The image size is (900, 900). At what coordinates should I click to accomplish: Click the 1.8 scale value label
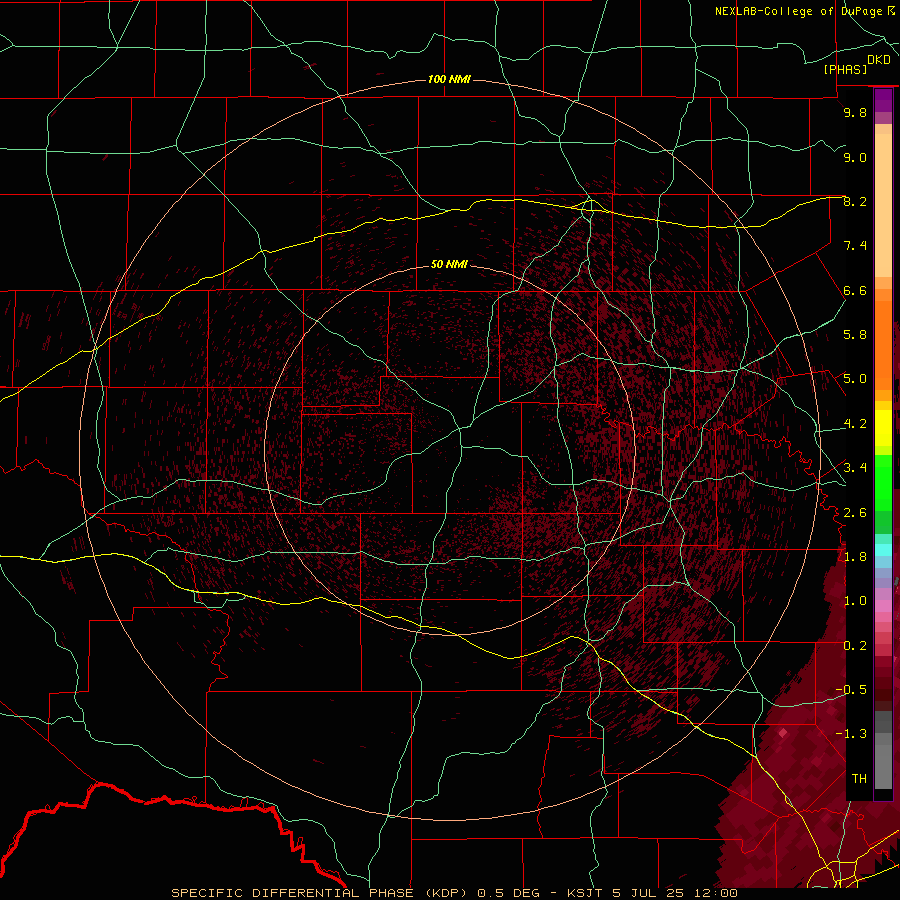855,557
